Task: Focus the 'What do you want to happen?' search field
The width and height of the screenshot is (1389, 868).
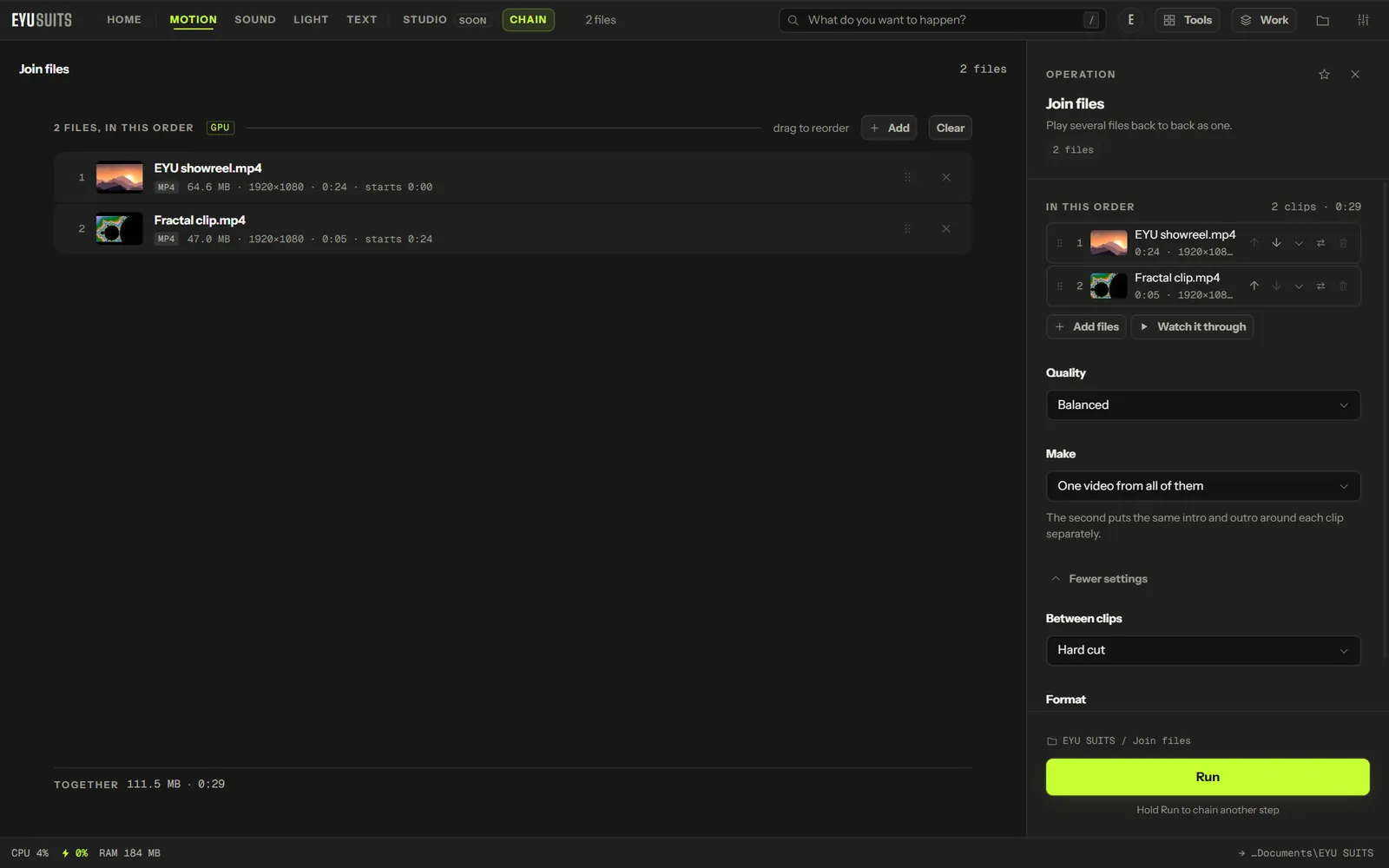Action: (x=943, y=20)
